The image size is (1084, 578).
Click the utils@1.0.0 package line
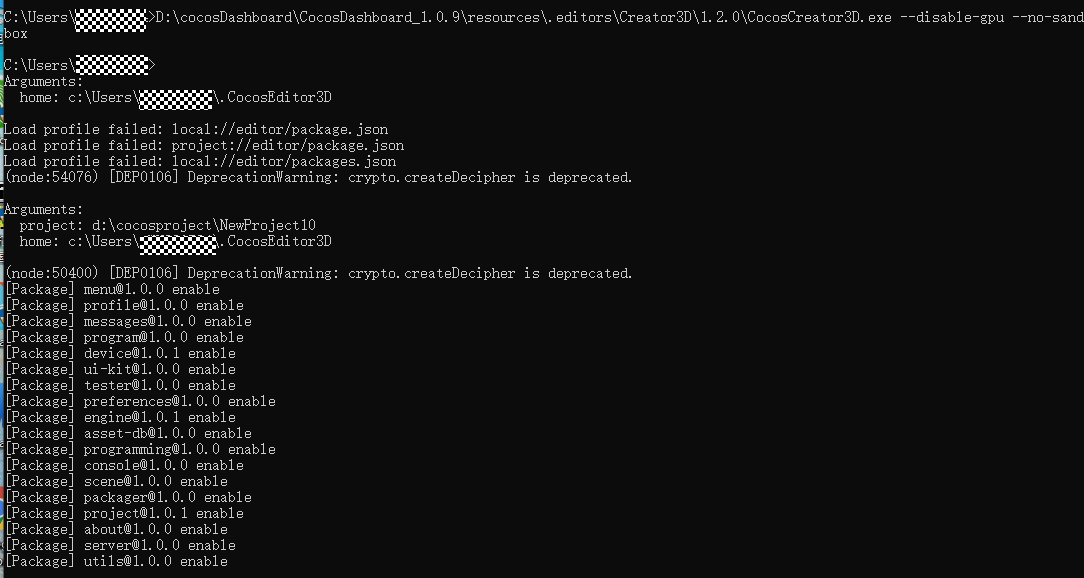pyautogui.click(x=116, y=561)
